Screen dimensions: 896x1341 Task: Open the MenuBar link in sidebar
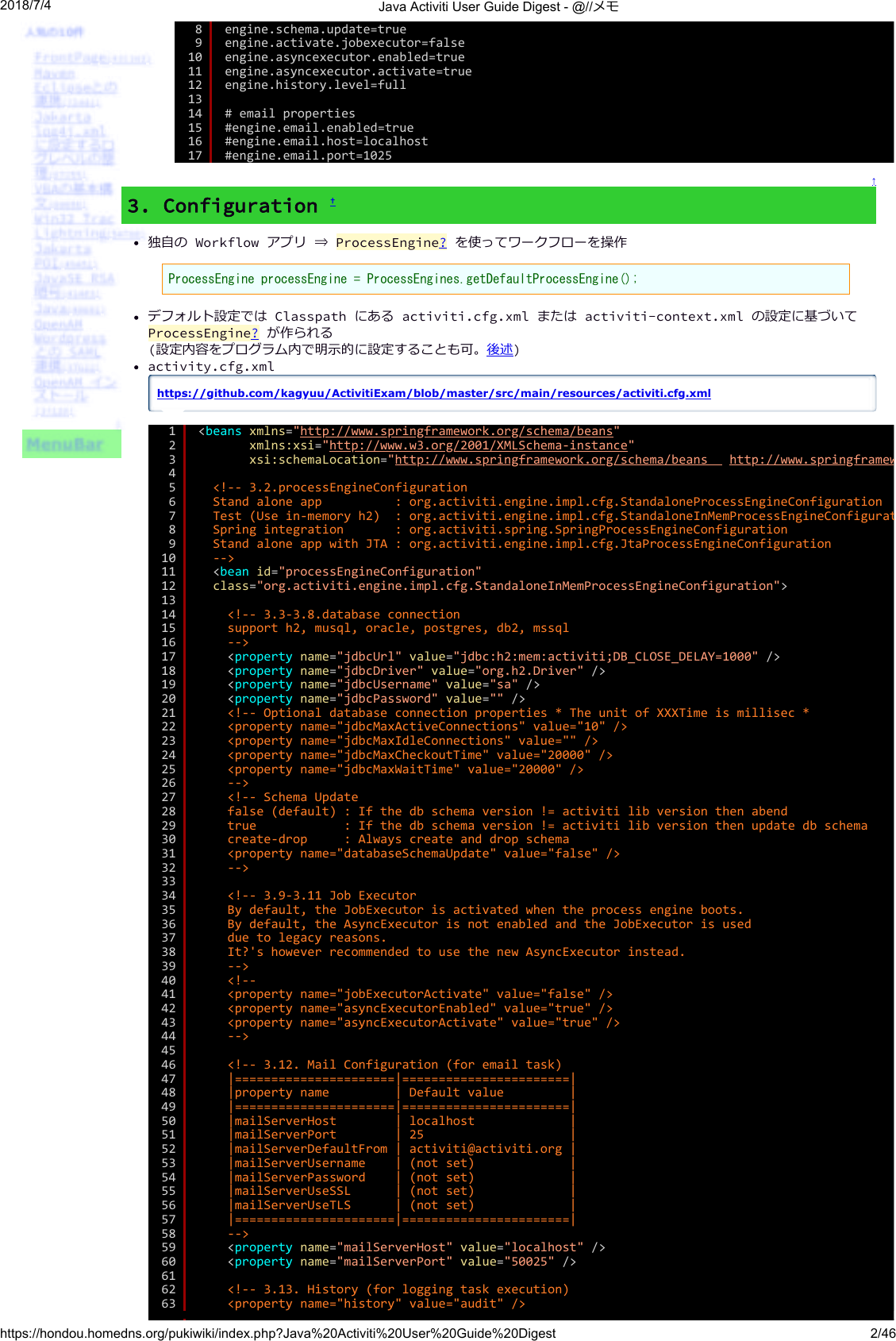click(x=65, y=445)
